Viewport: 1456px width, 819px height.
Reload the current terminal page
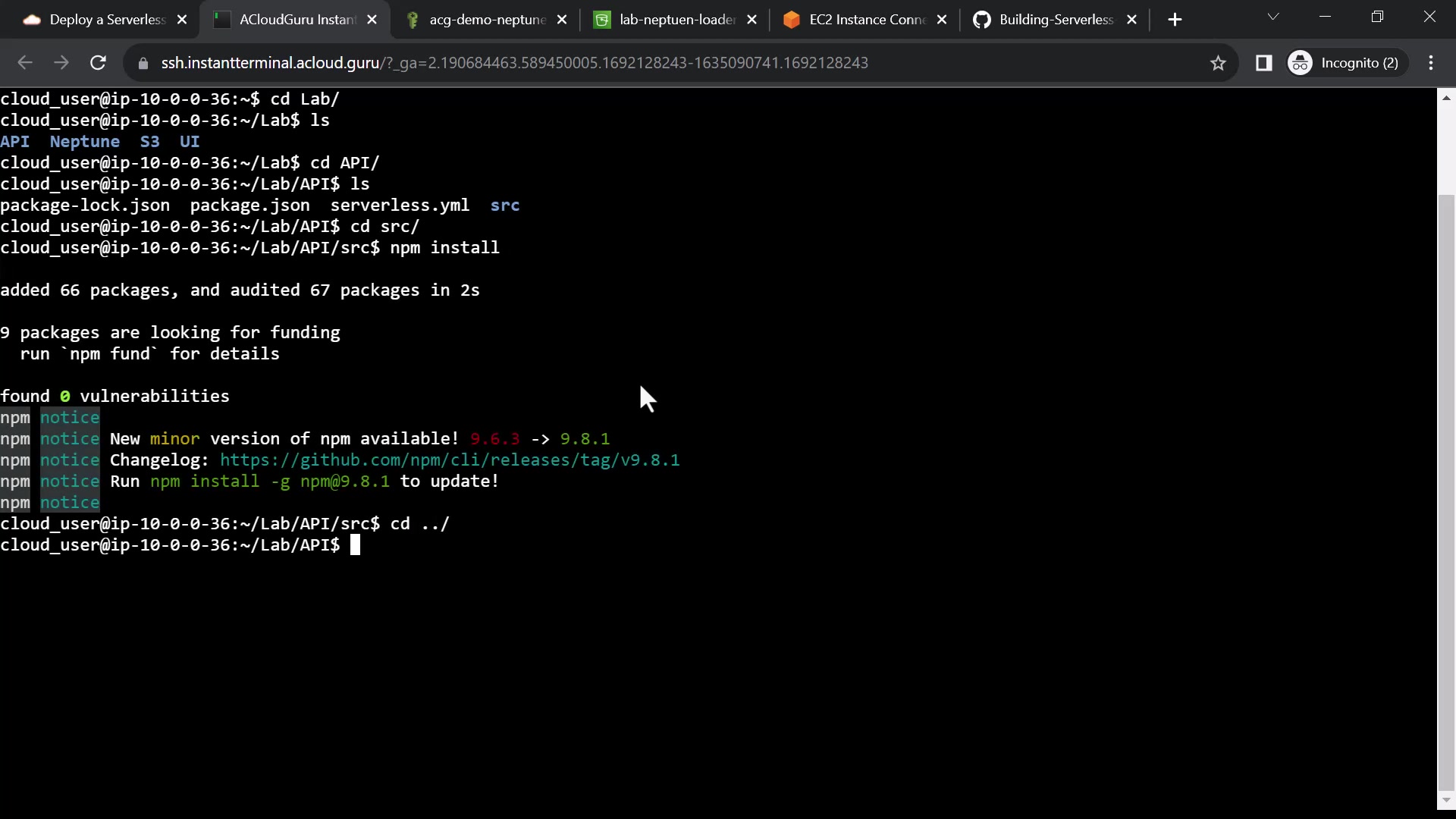98,63
